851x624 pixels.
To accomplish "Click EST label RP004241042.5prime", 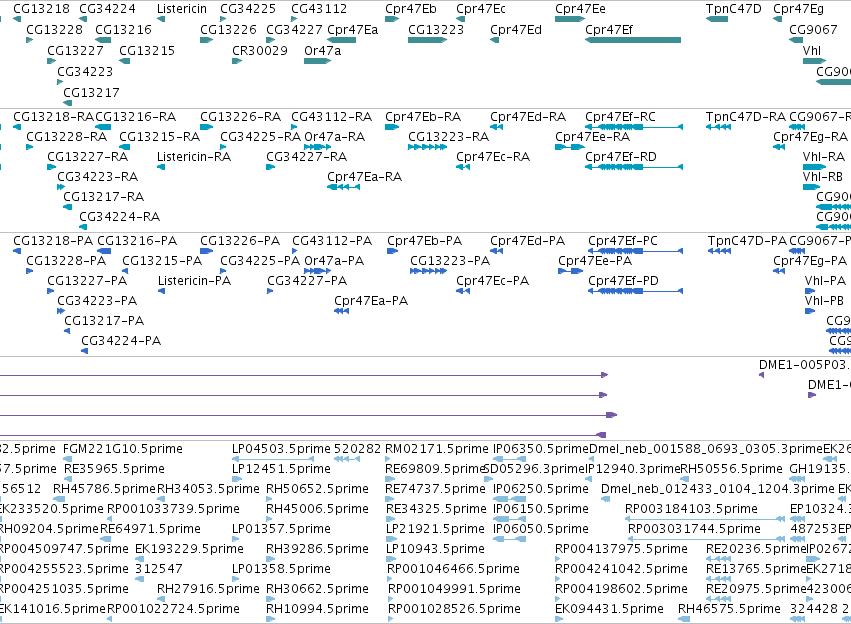I will [621, 570].
